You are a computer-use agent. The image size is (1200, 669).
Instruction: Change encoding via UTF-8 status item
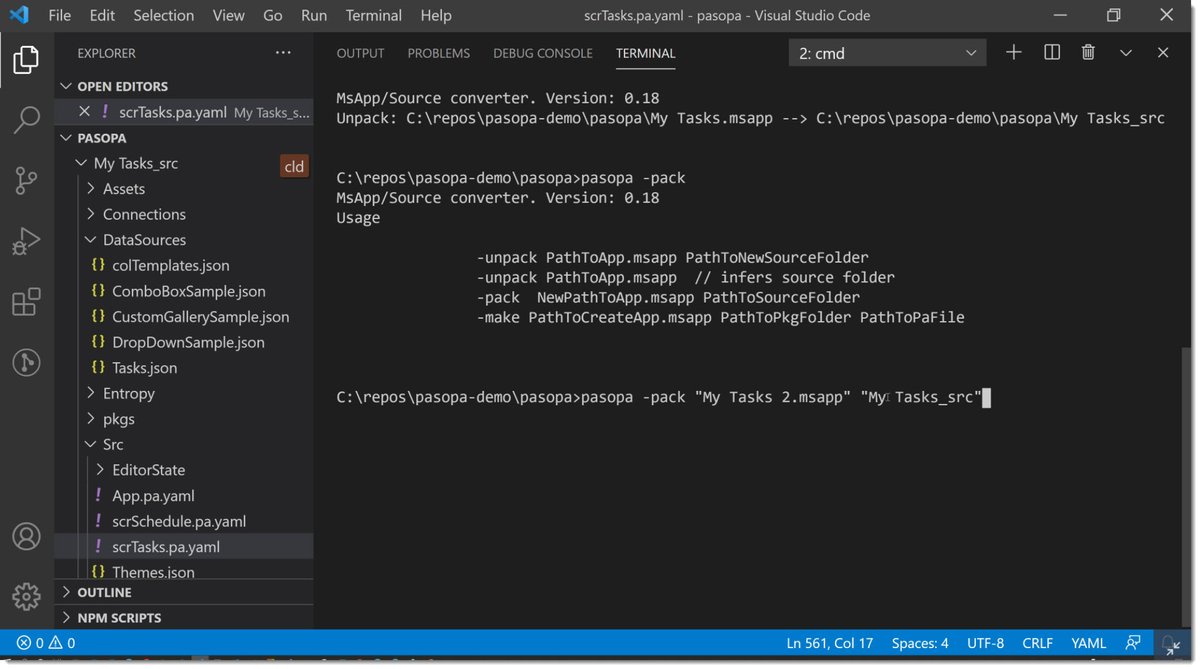pos(985,643)
